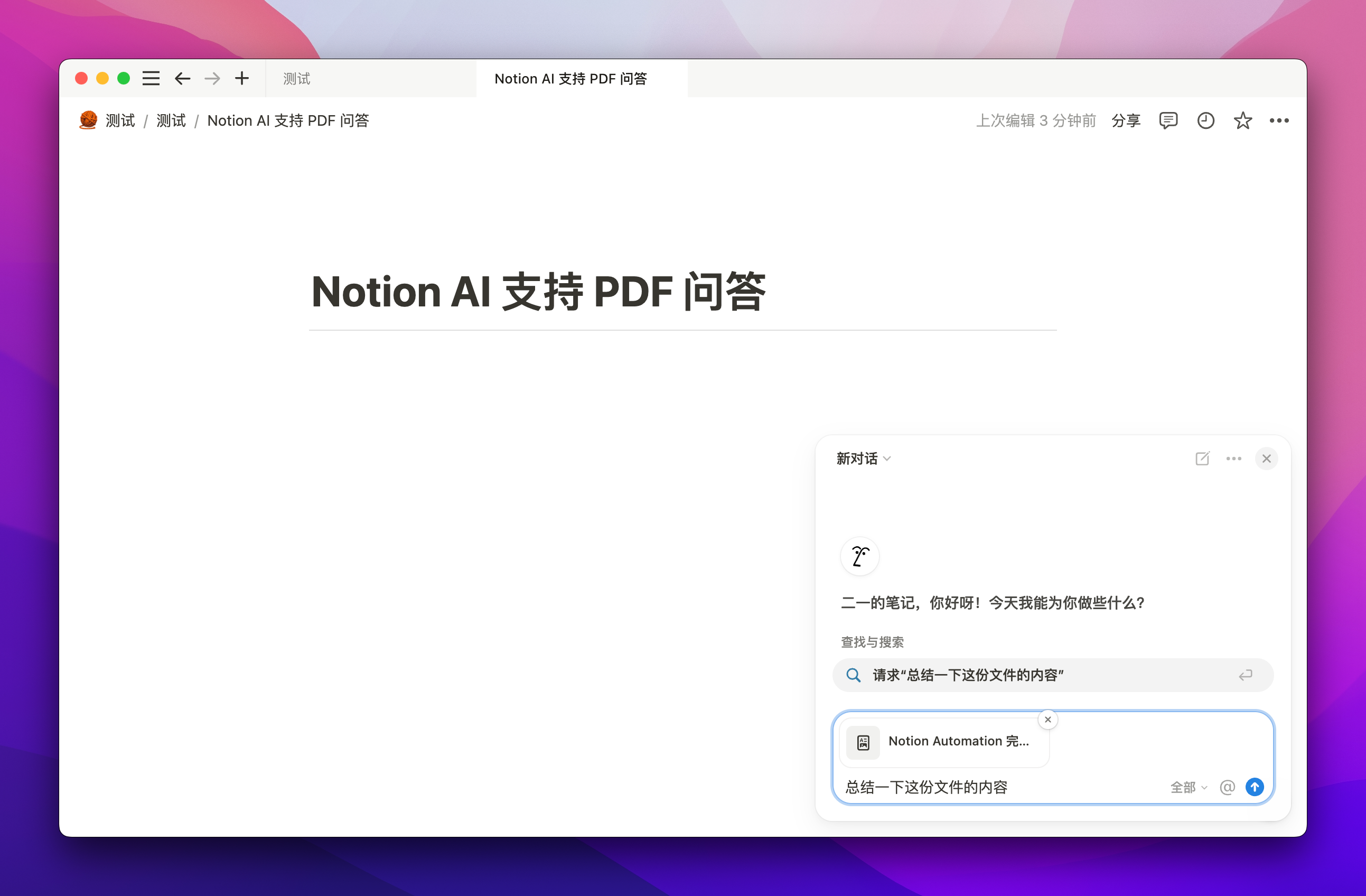Remove attached Notion Automation file
This screenshot has height=896, width=1366.
click(1047, 719)
